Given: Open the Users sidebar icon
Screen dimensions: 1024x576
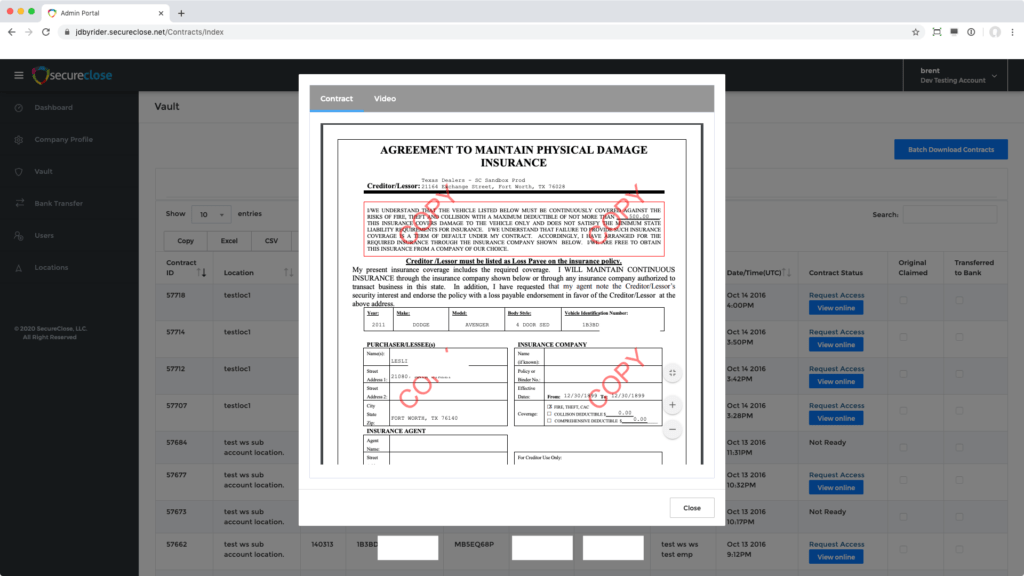Looking at the screenshot, I should [18, 236].
